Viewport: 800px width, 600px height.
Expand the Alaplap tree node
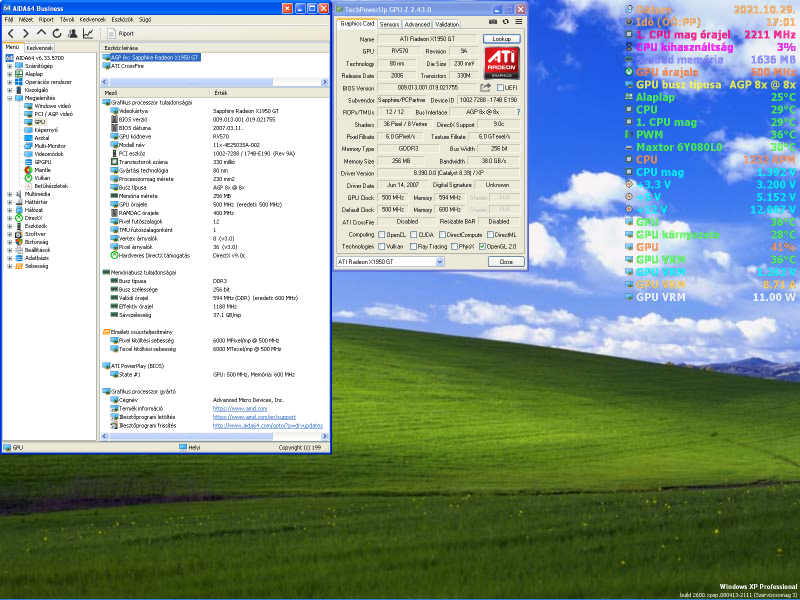click(9, 74)
